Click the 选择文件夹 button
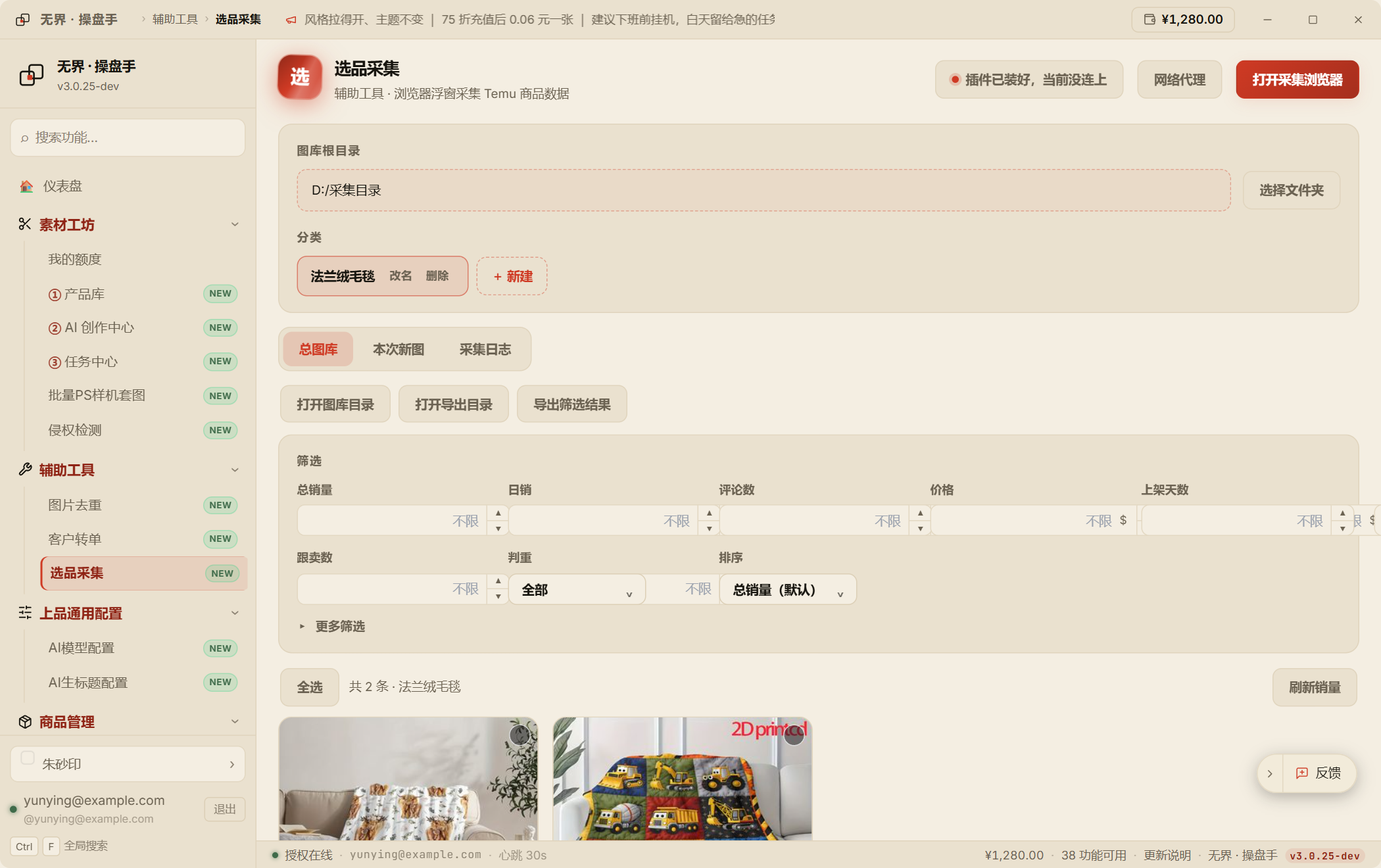 point(1291,190)
